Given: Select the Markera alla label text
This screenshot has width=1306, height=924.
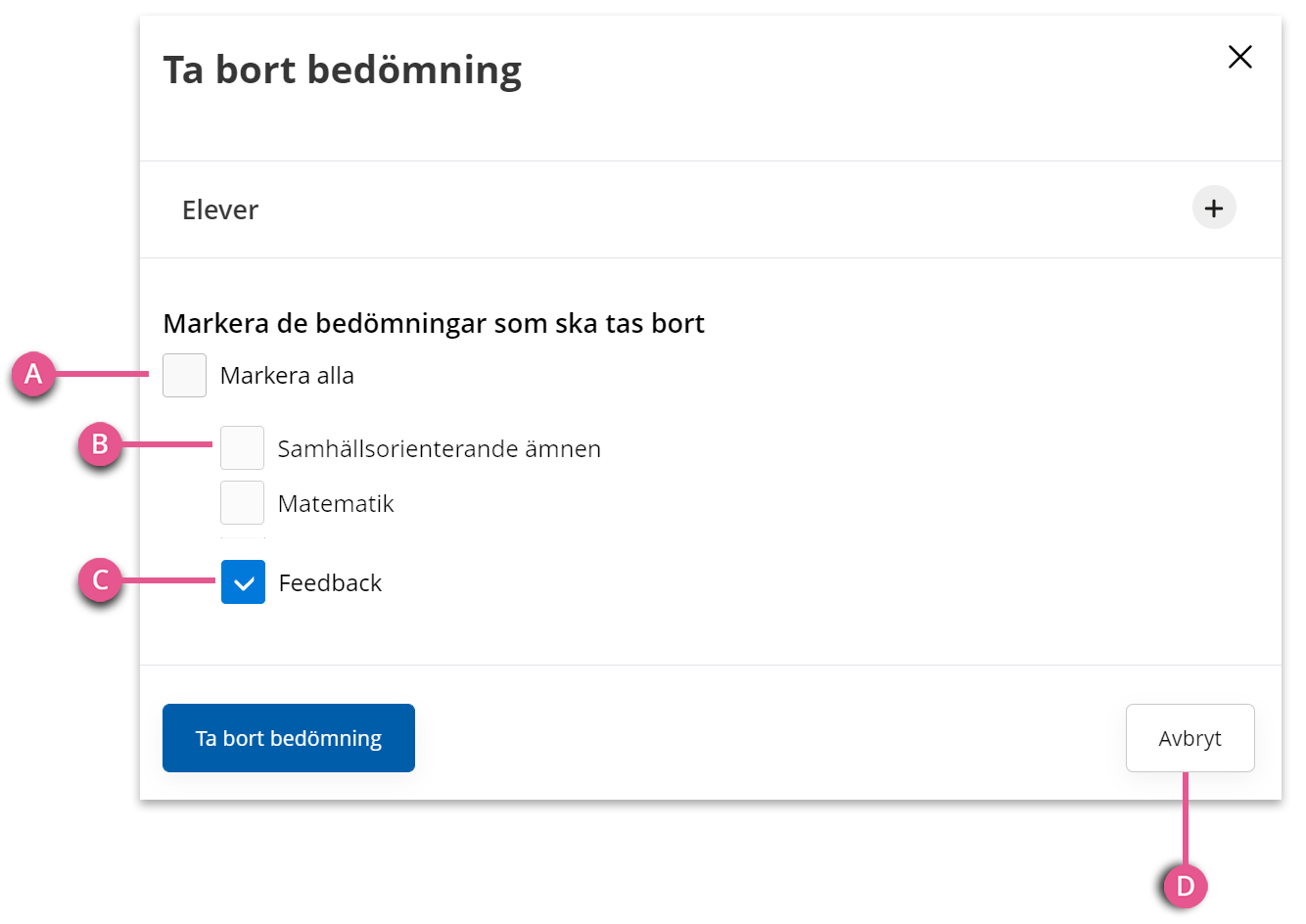Looking at the screenshot, I should coord(287,376).
